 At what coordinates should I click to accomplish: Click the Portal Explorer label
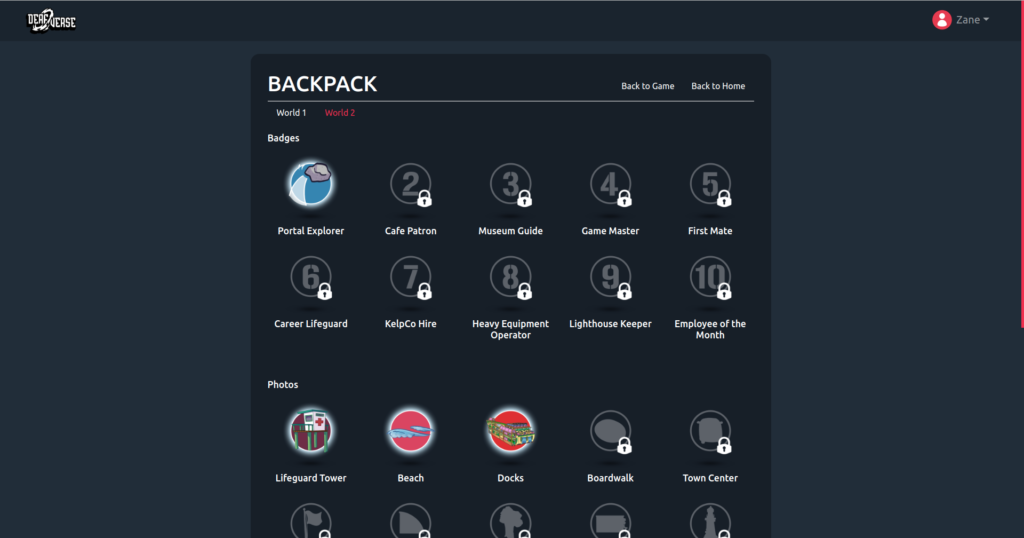pos(311,230)
